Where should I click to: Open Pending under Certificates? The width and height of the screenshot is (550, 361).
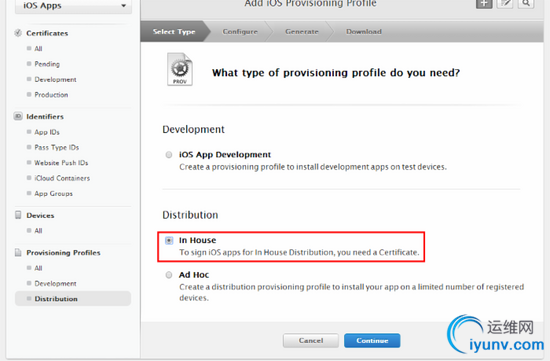[x=47, y=64]
